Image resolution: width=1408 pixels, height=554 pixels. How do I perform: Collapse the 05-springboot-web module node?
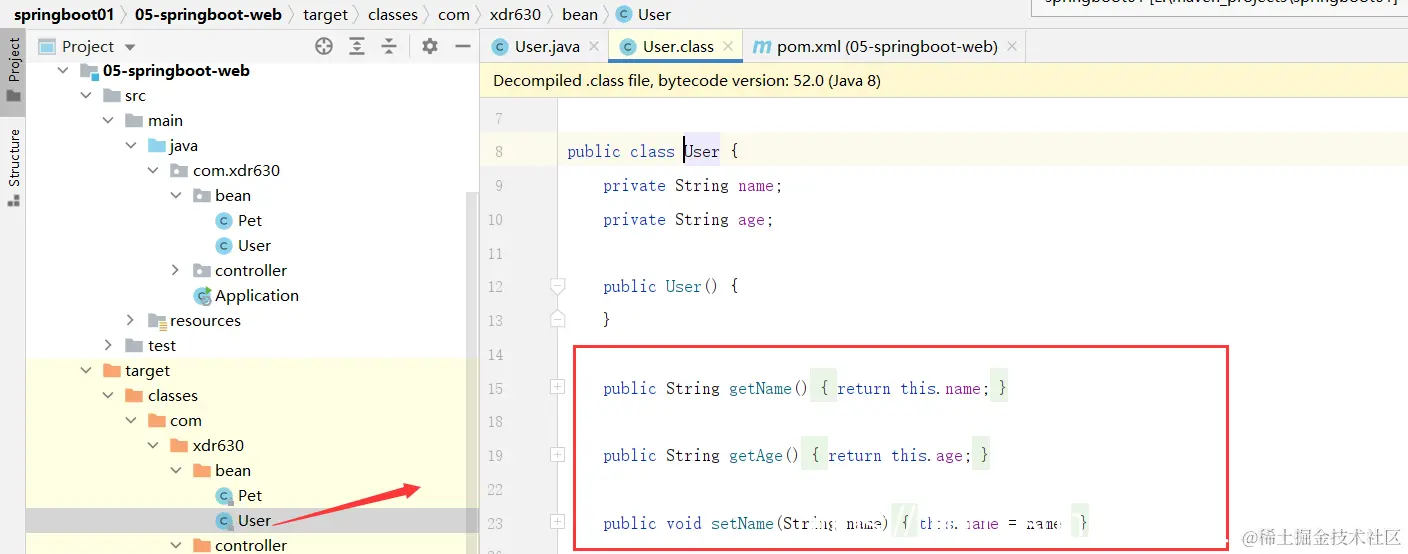pos(64,71)
